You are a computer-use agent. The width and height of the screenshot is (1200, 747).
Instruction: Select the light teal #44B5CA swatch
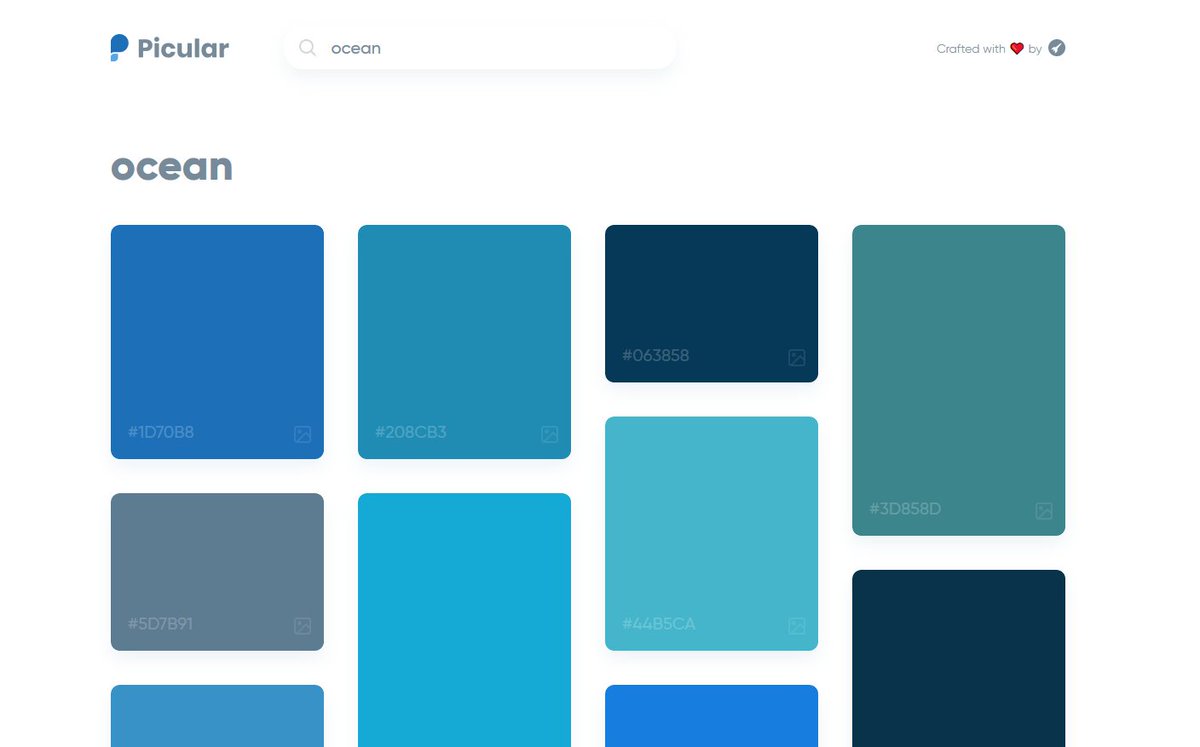click(x=711, y=534)
